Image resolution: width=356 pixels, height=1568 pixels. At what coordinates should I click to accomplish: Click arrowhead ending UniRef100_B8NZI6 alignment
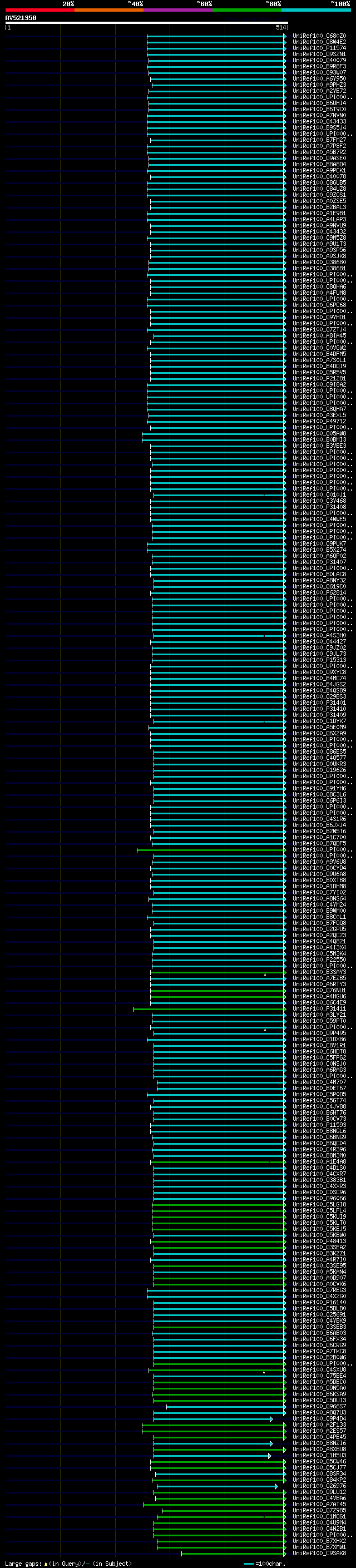click(x=271, y=1443)
